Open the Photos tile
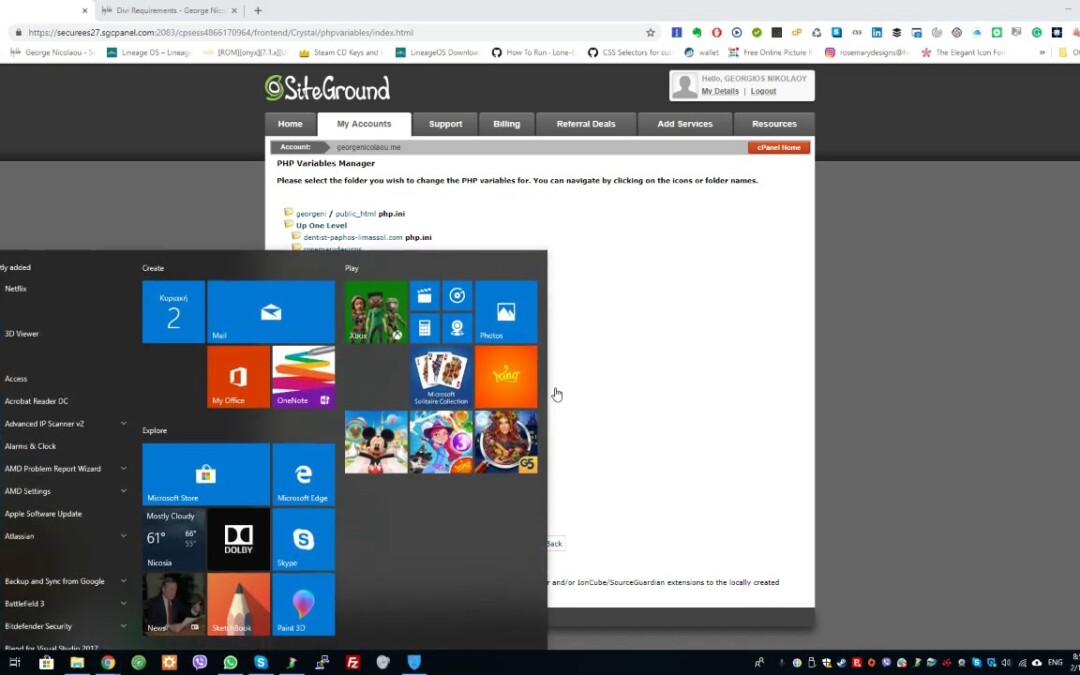Viewport: 1080px width, 675px height. (x=506, y=311)
